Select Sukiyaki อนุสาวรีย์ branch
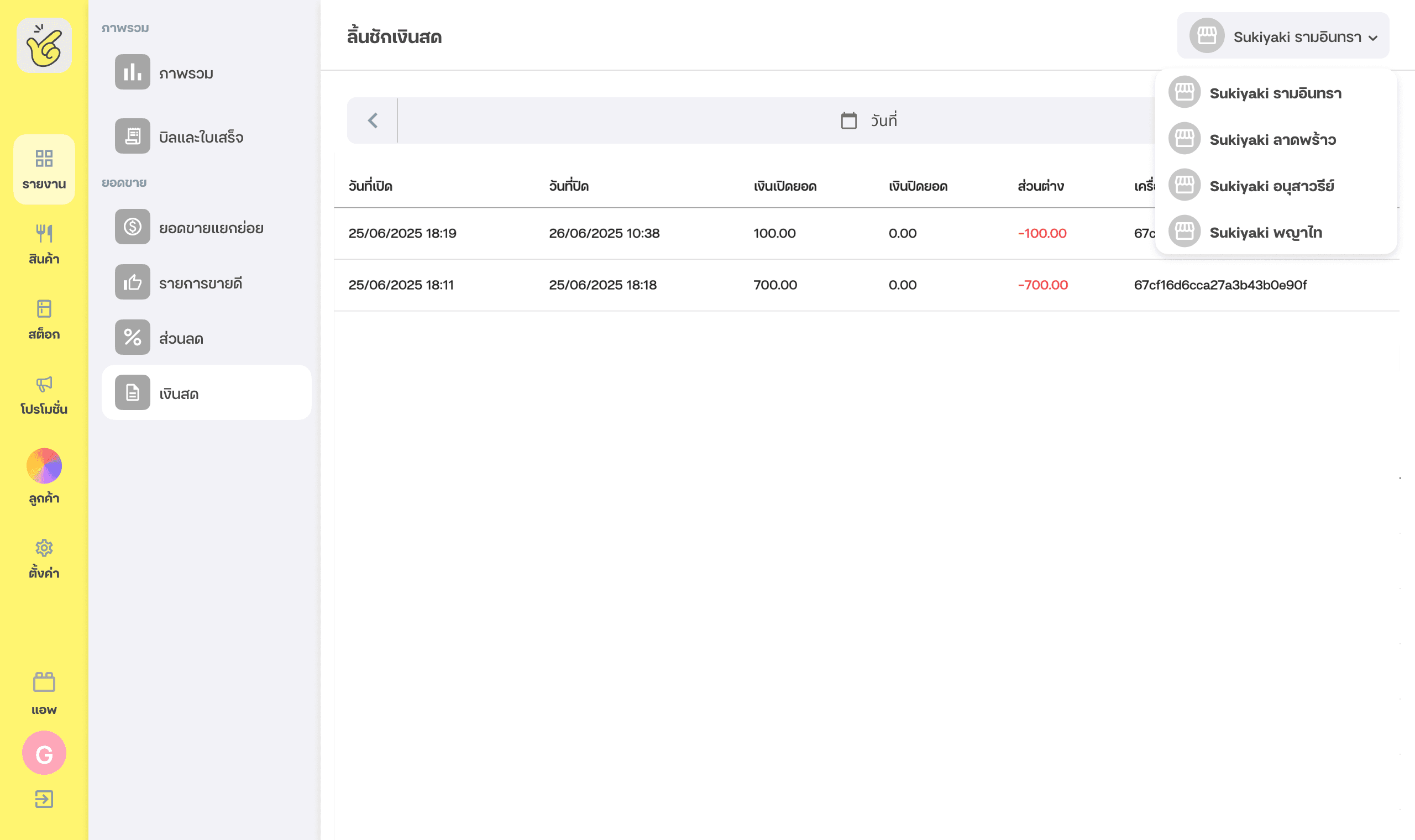1415x840 pixels. [1276, 185]
